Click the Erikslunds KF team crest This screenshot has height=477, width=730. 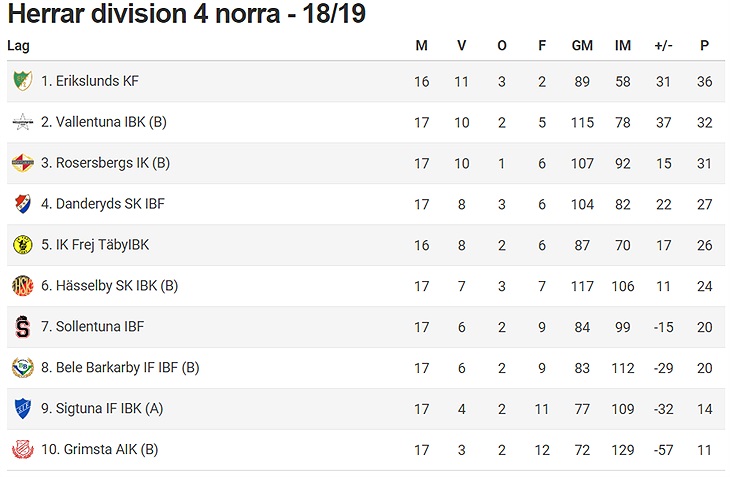click(x=22, y=81)
